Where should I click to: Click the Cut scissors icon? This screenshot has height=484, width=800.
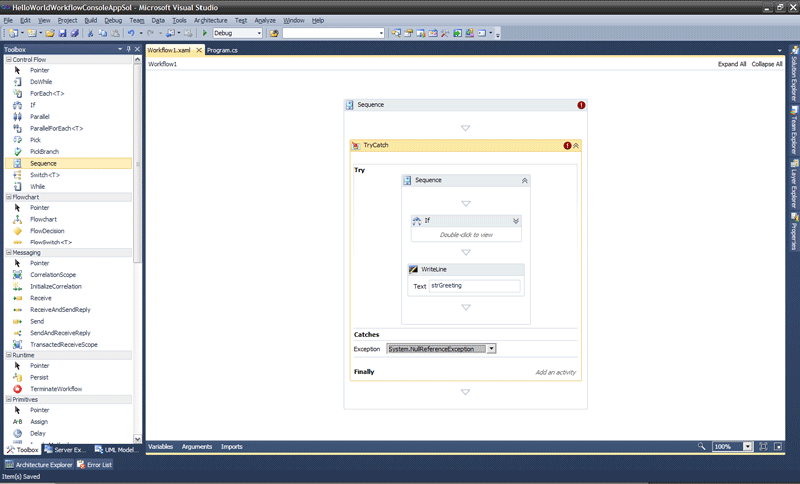(90, 33)
